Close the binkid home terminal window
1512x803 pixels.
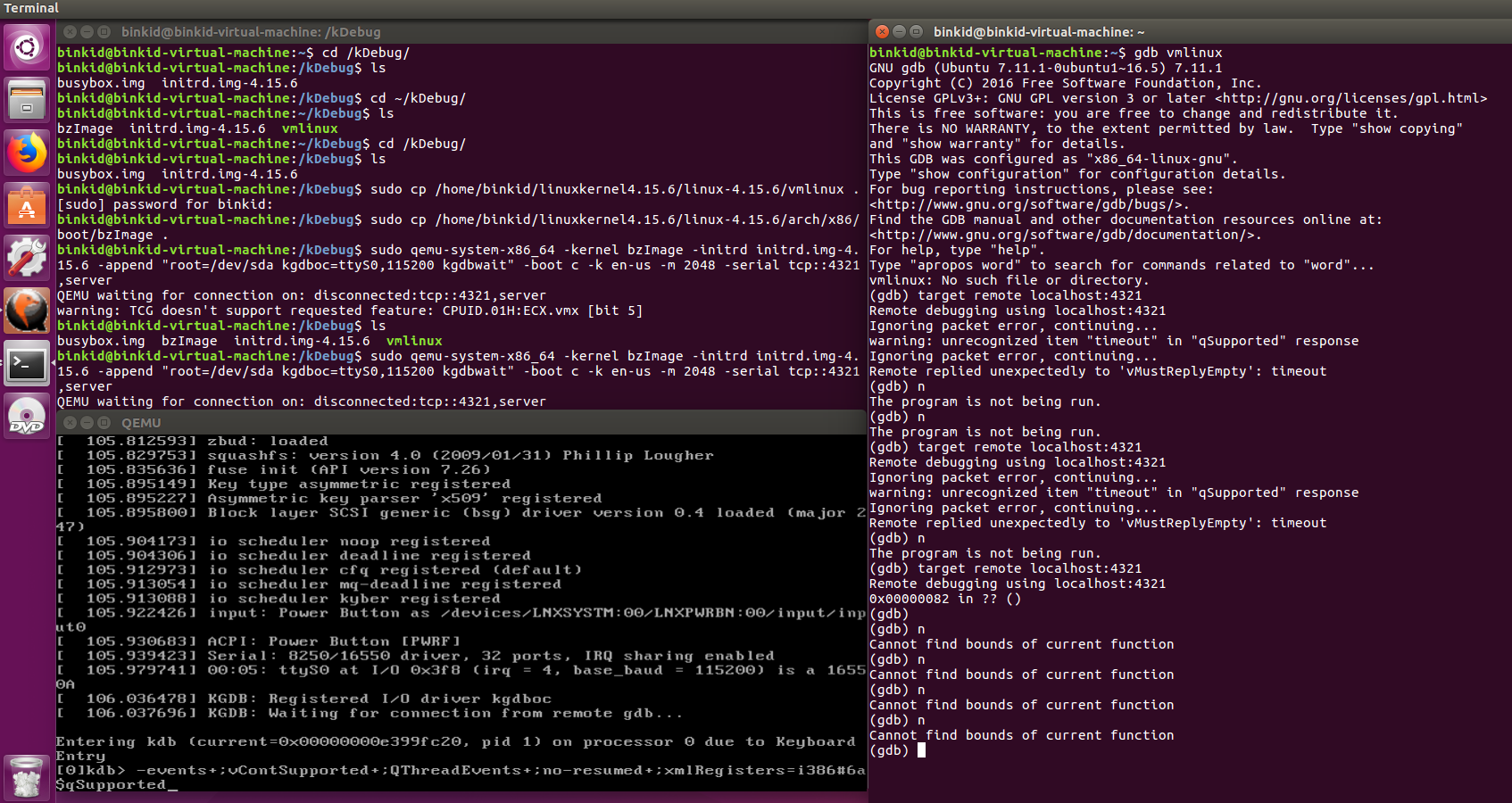tap(882, 31)
